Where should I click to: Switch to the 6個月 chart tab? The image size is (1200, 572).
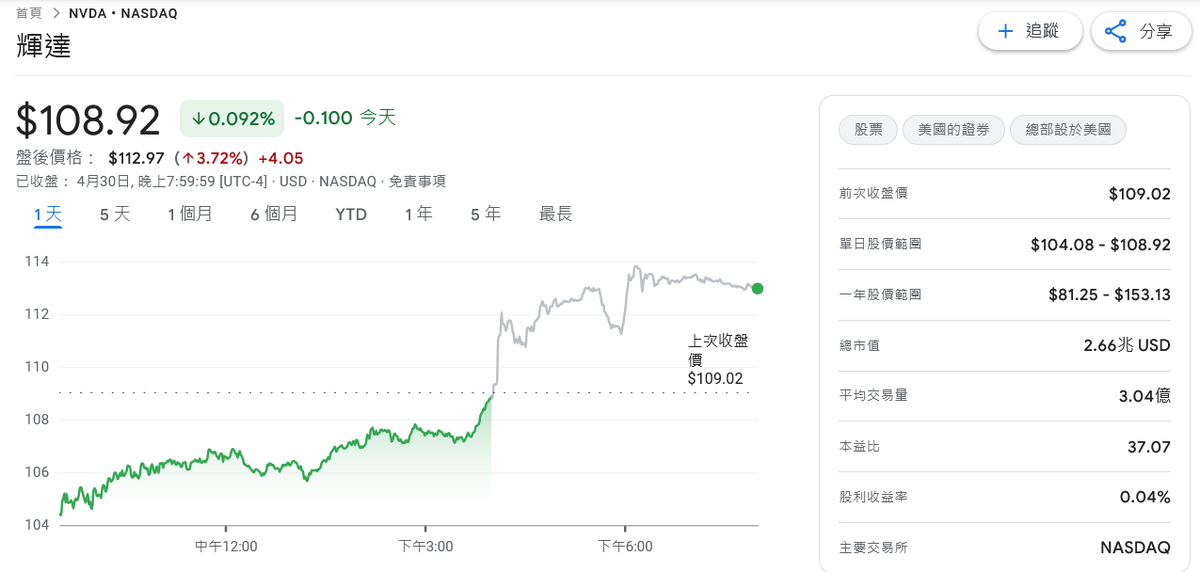(274, 214)
